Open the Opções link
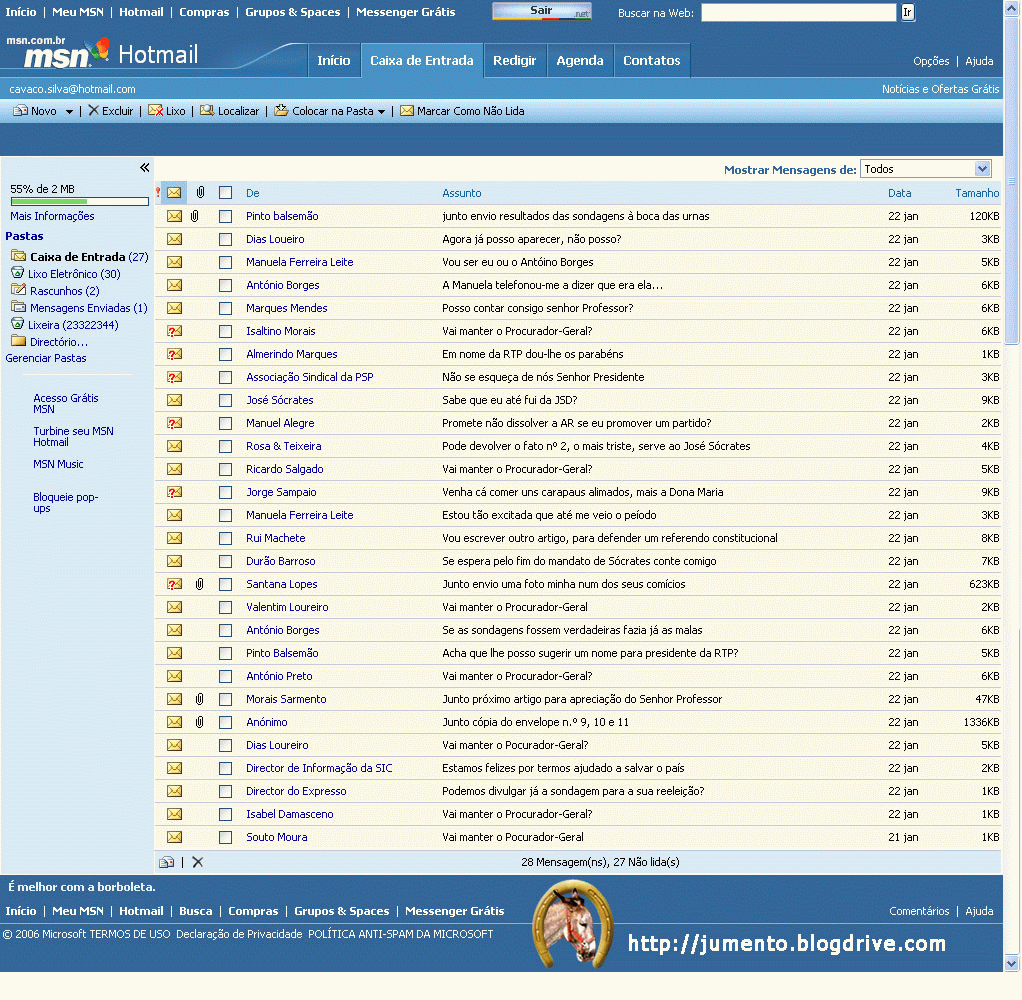1022x1000 pixels. pyautogui.click(x=931, y=61)
